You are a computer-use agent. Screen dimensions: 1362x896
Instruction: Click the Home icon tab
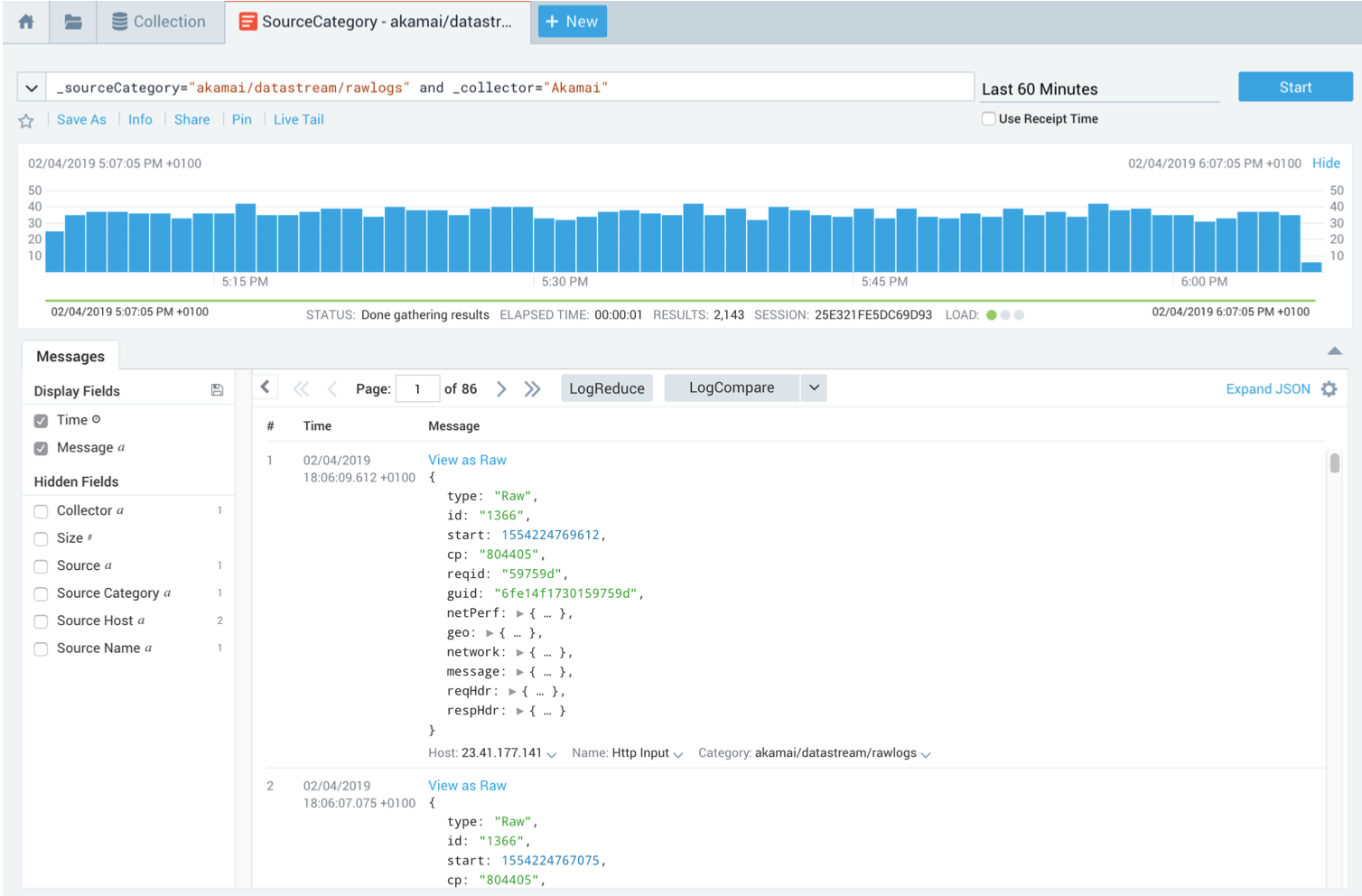pyautogui.click(x=26, y=22)
